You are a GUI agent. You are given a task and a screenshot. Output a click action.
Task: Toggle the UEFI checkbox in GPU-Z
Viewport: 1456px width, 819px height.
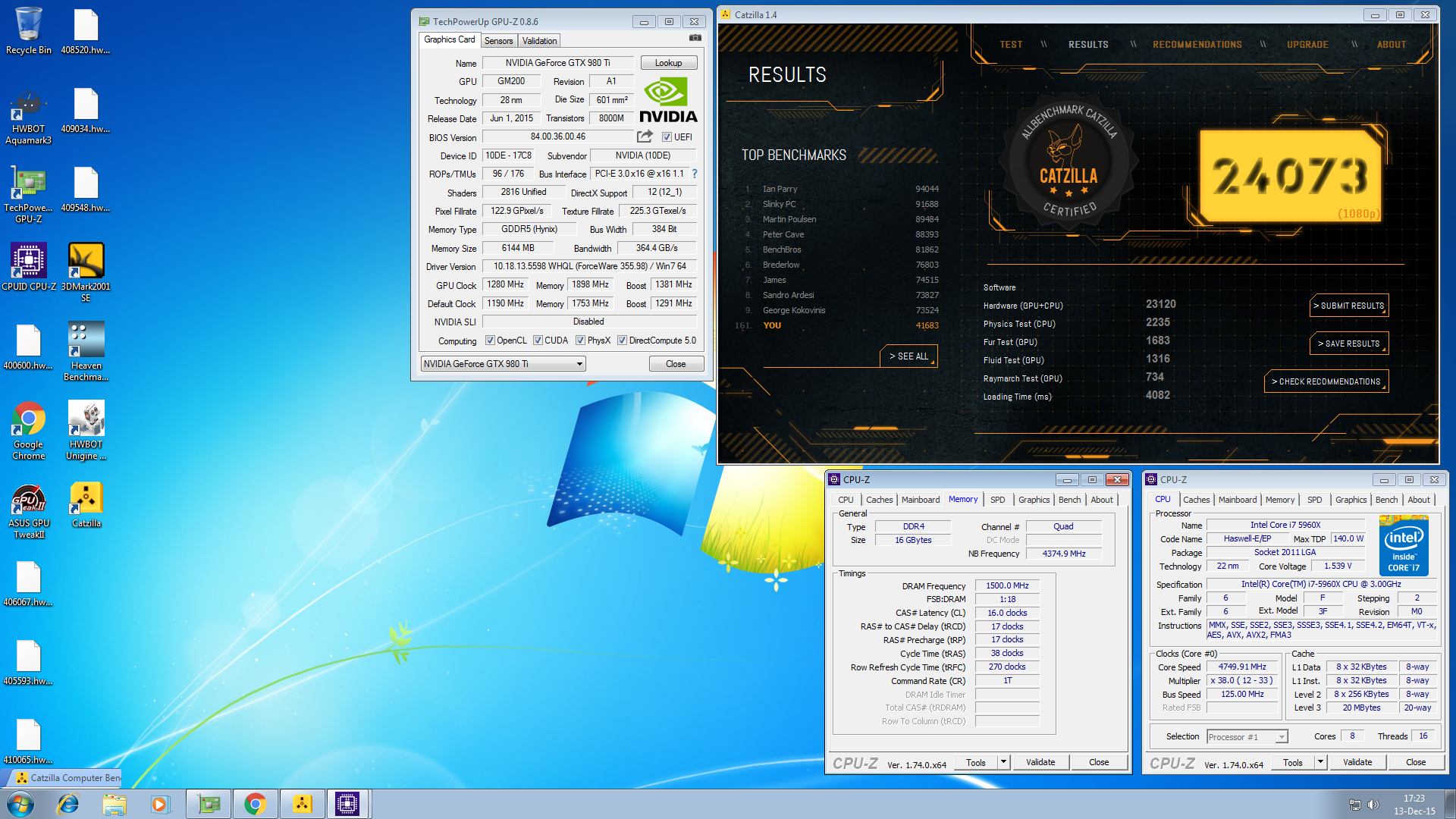click(667, 137)
